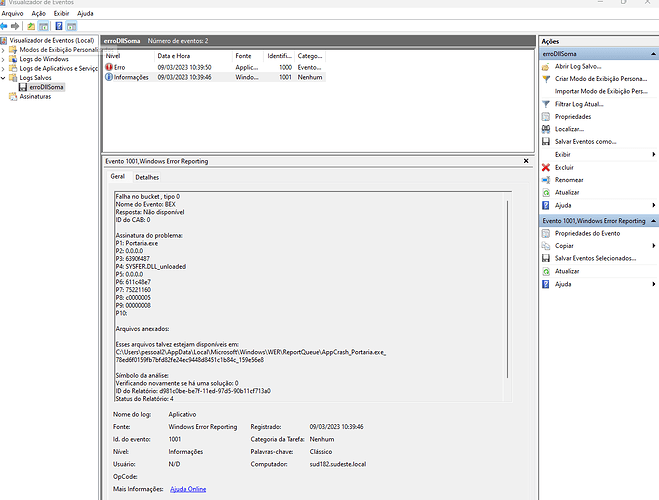Image resolution: width=659 pixels, height=500 pixels.
Task: Click the Renomear icon
Action: [x=546, y=180]
